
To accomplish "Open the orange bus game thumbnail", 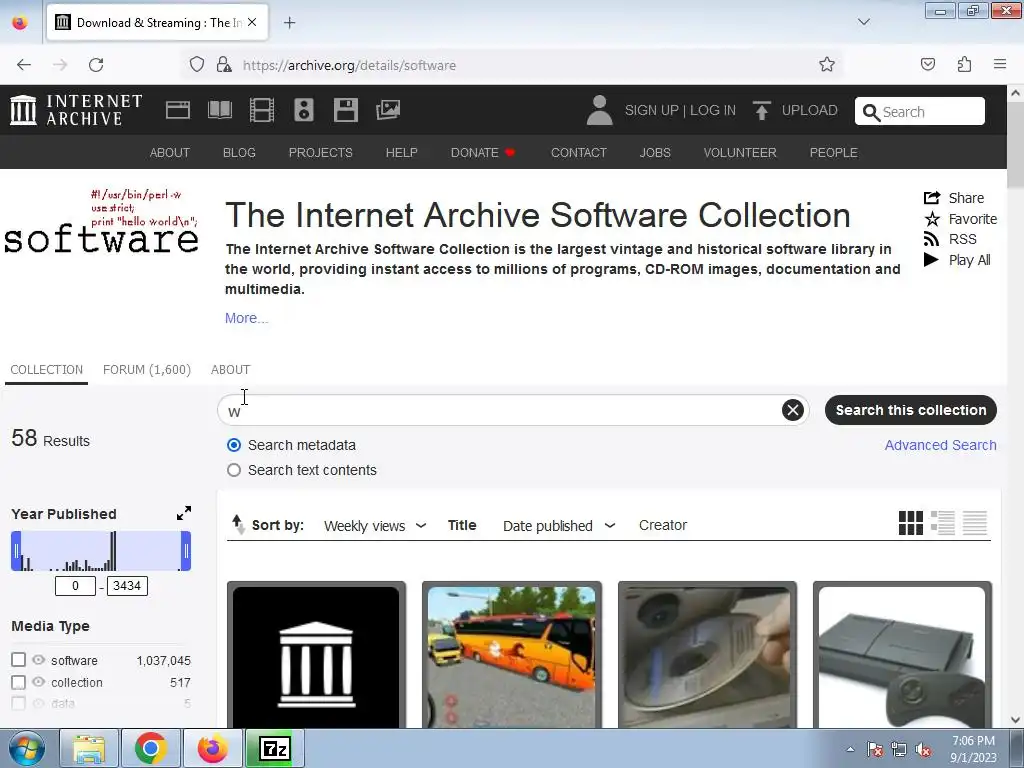I will (x=511, y=656).
